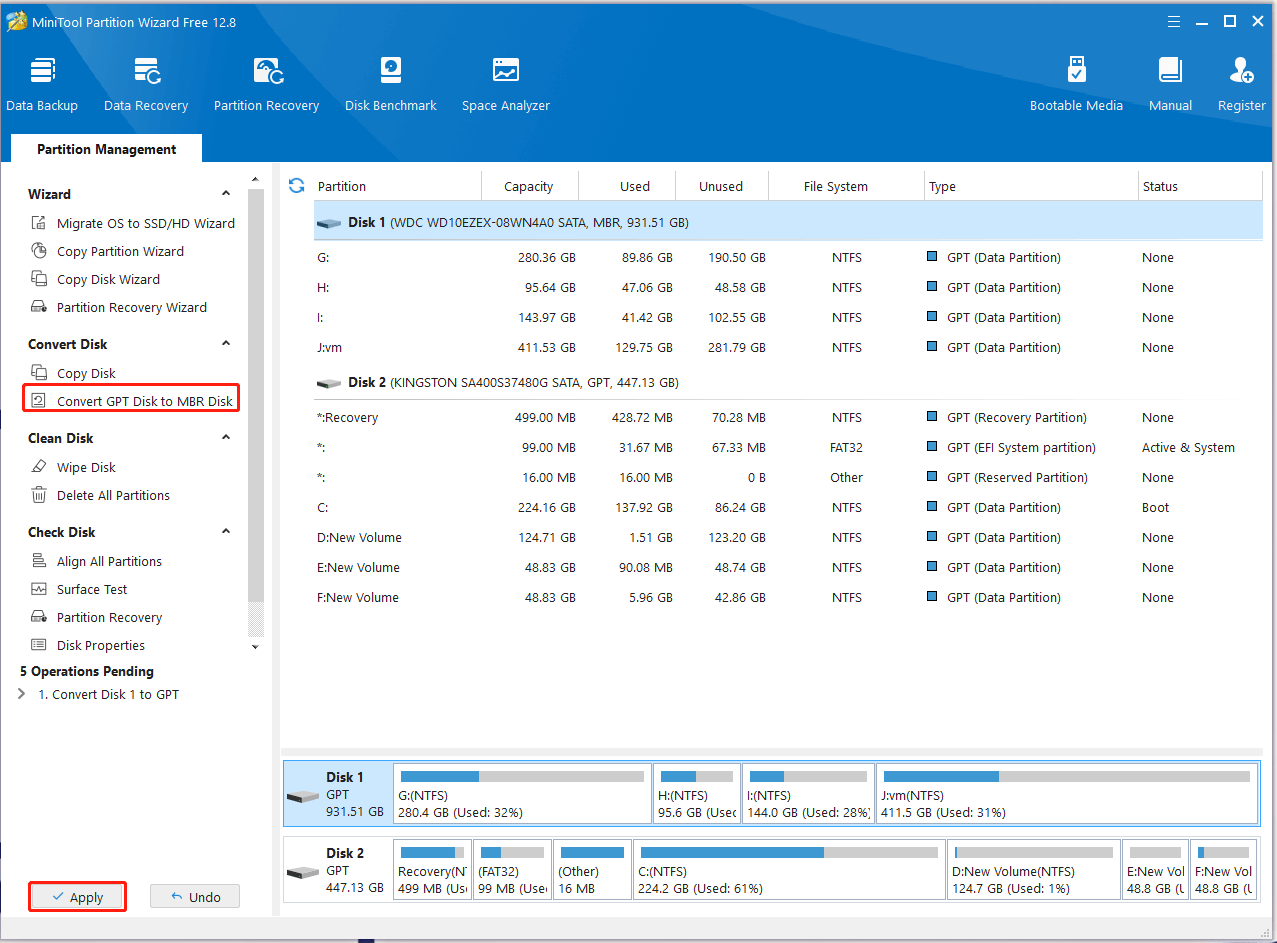
Task: Select the Disk 1 header row
Action: click(788, 222)
